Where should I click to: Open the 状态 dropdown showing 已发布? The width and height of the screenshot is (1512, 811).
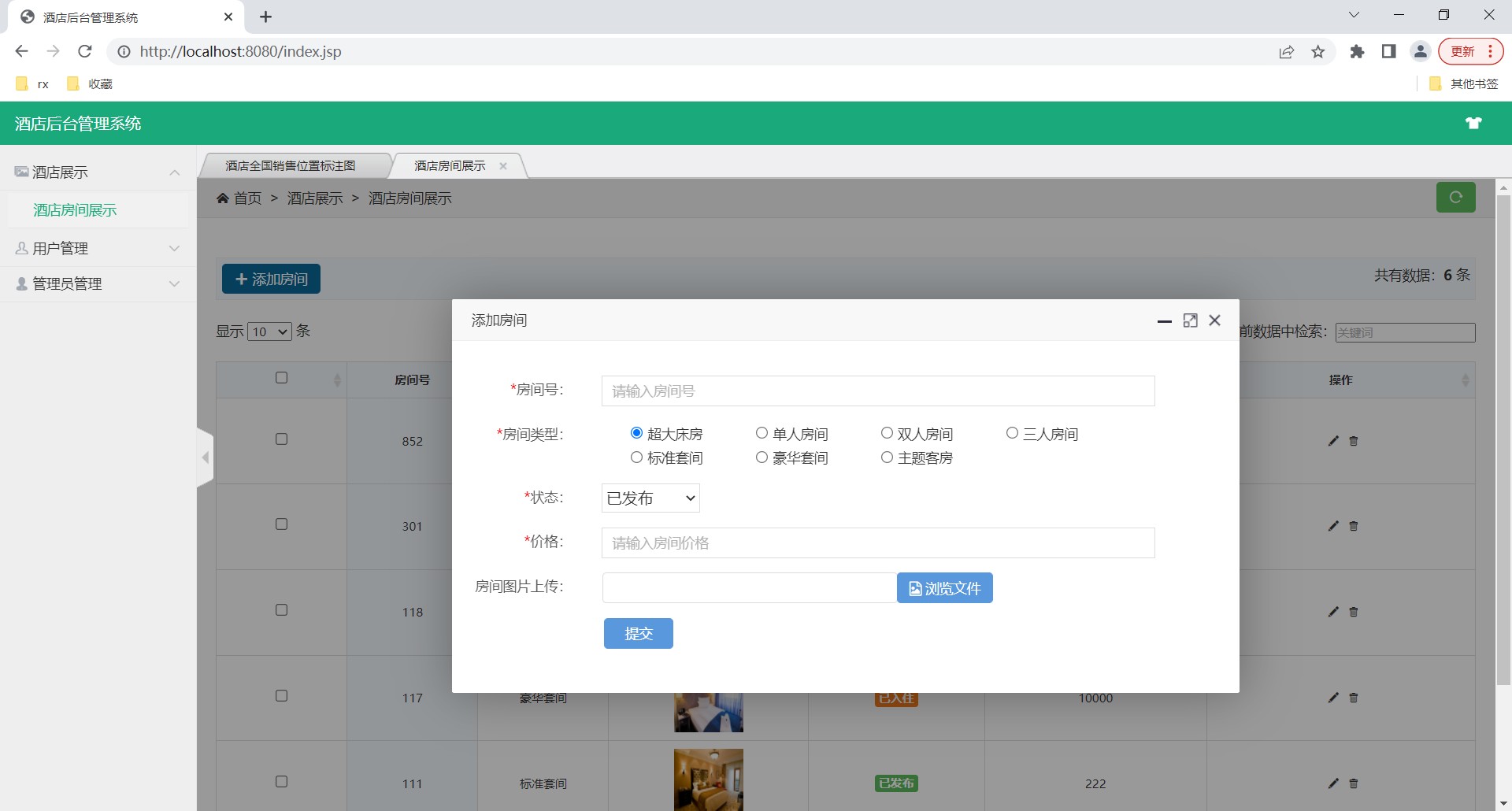[650, 498]
